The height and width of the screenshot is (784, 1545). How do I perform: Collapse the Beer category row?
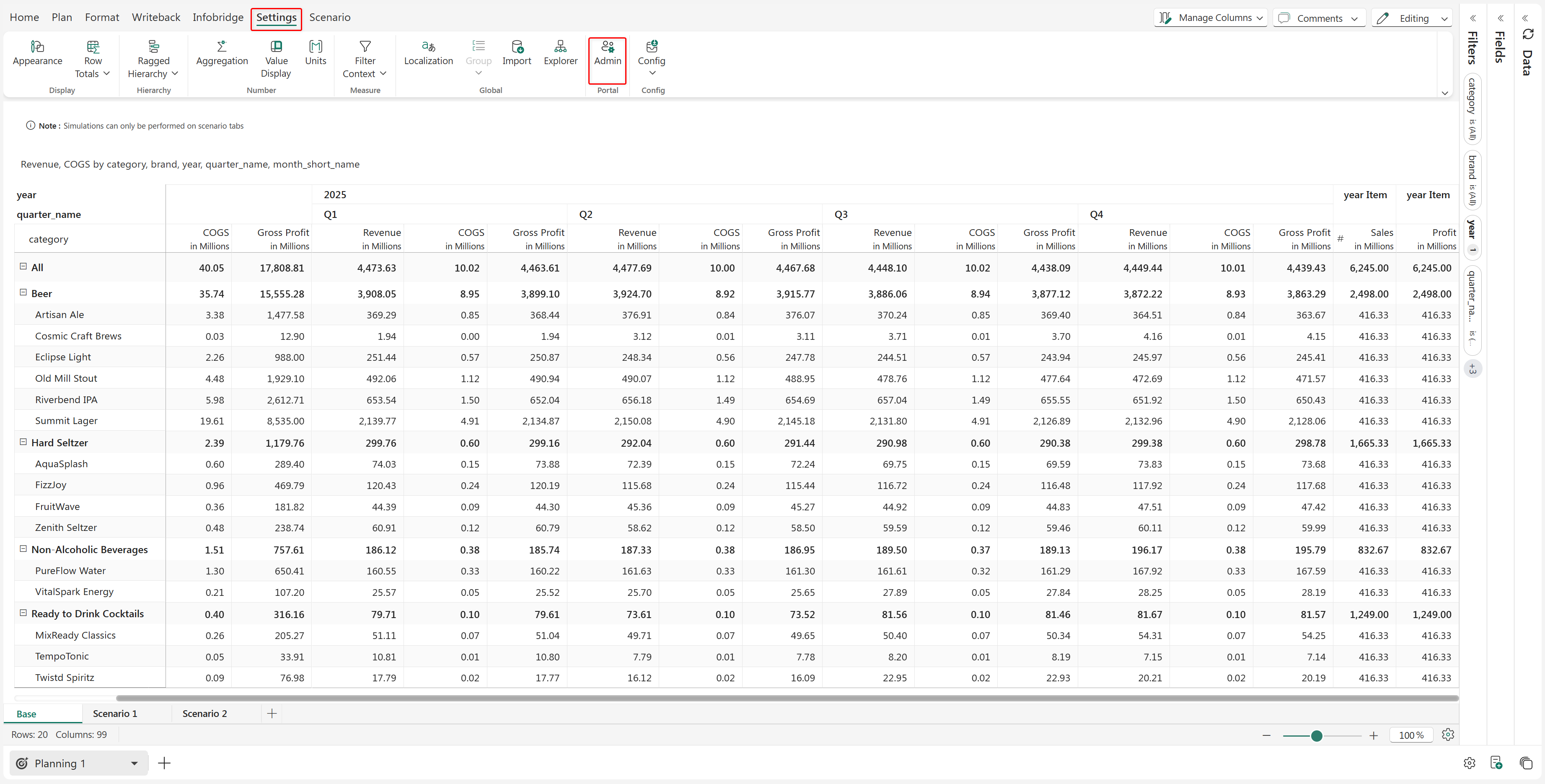click(x=23, y=293)
